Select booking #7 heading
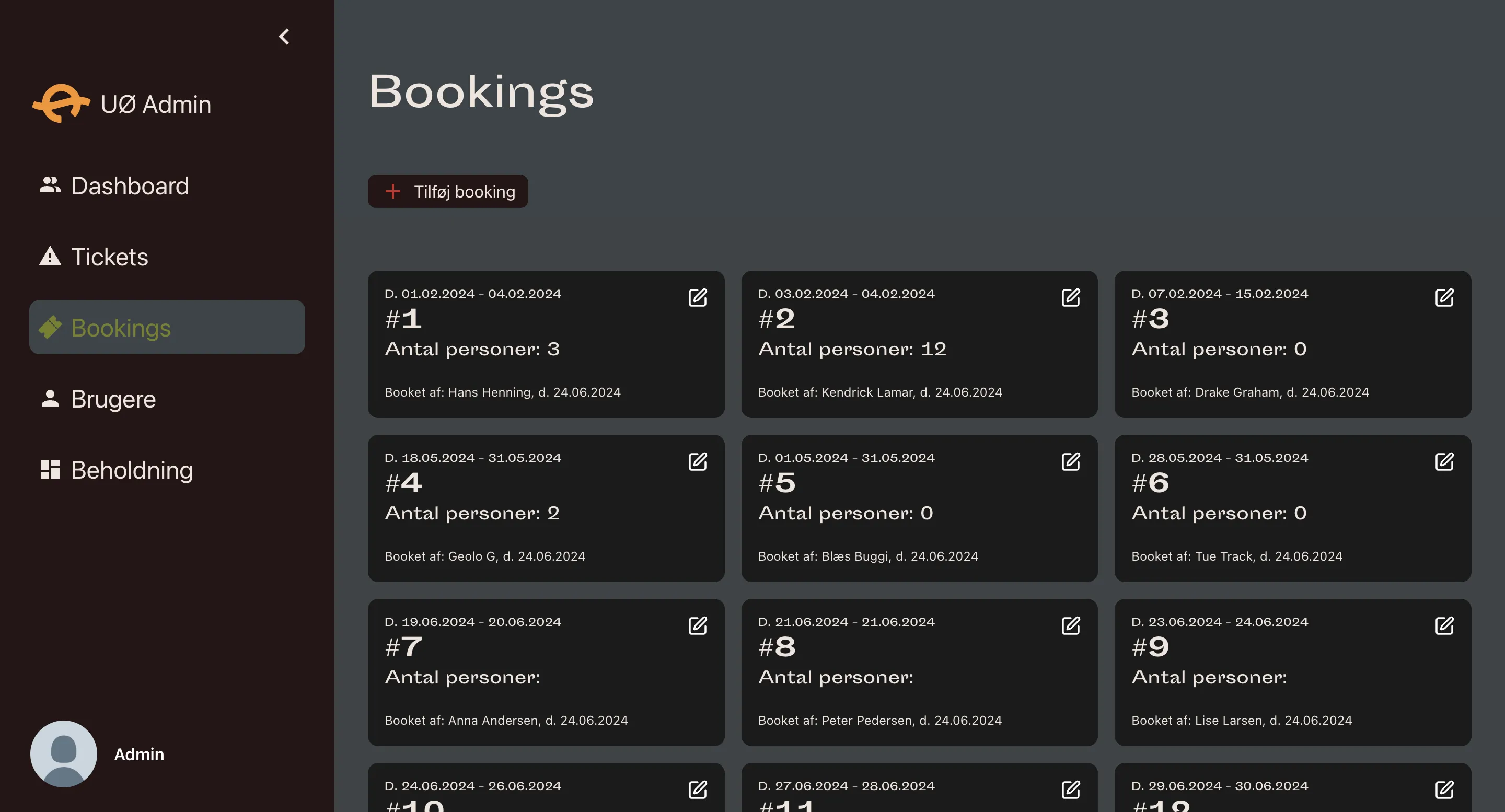 coord(404,647)
